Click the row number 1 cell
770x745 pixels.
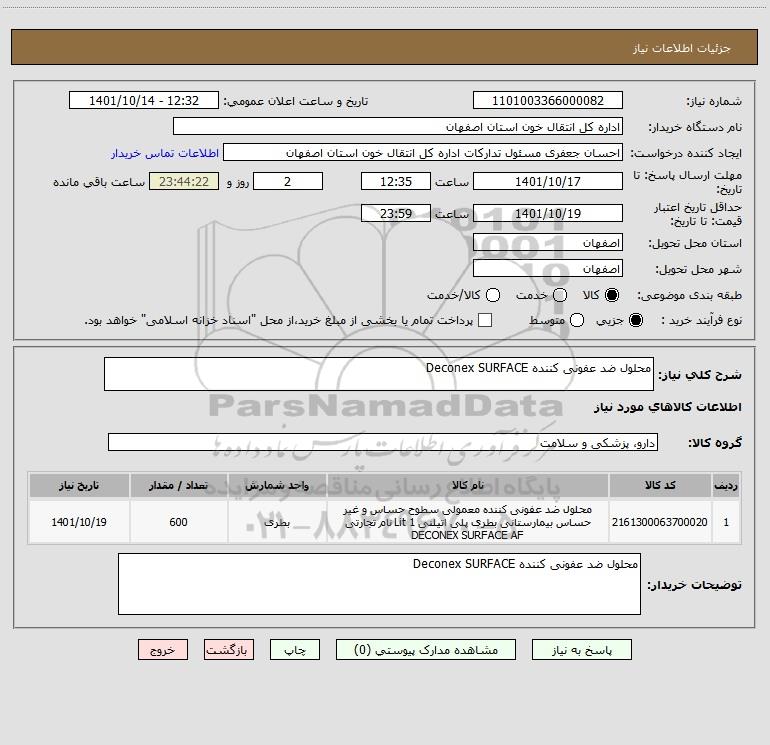coord(726,522)
